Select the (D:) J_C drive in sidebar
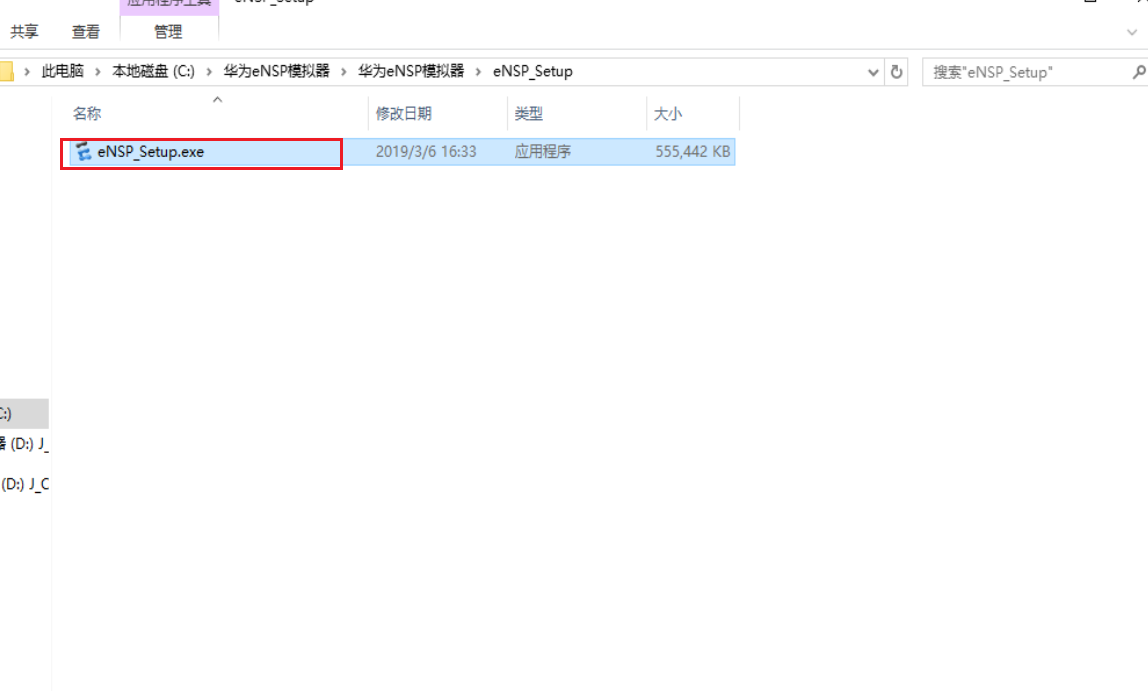Viewport: 1148px width, 691px height. [24, 484]
